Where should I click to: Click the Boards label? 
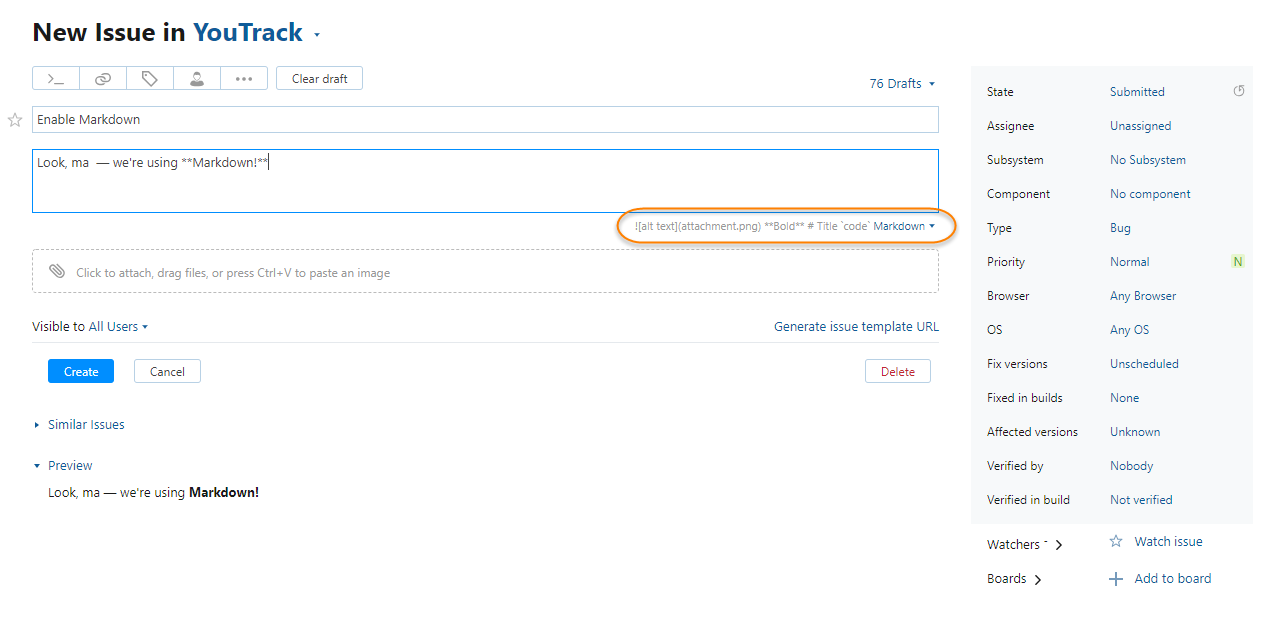[1006, 579]
